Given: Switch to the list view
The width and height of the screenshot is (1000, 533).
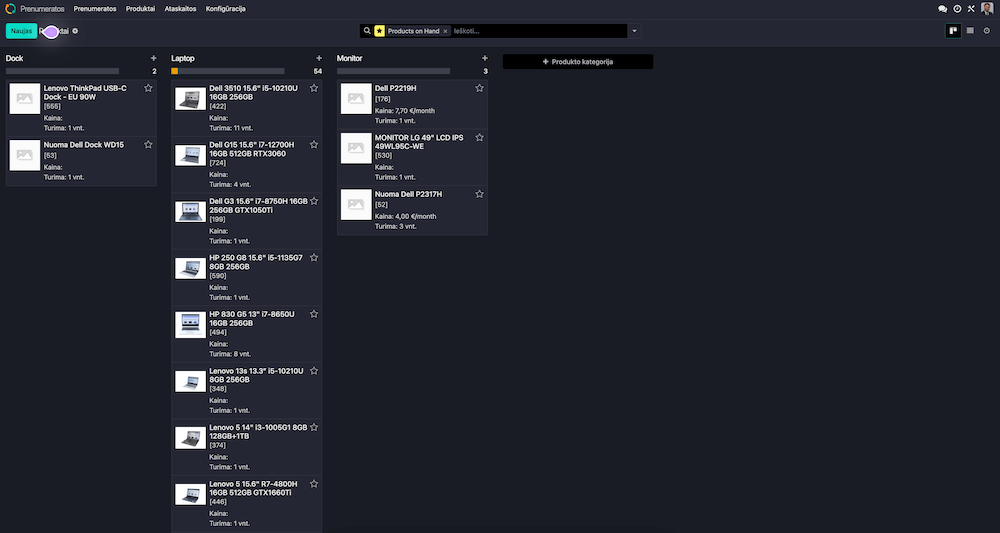Looking at the screenshot, I should [970, 31].
